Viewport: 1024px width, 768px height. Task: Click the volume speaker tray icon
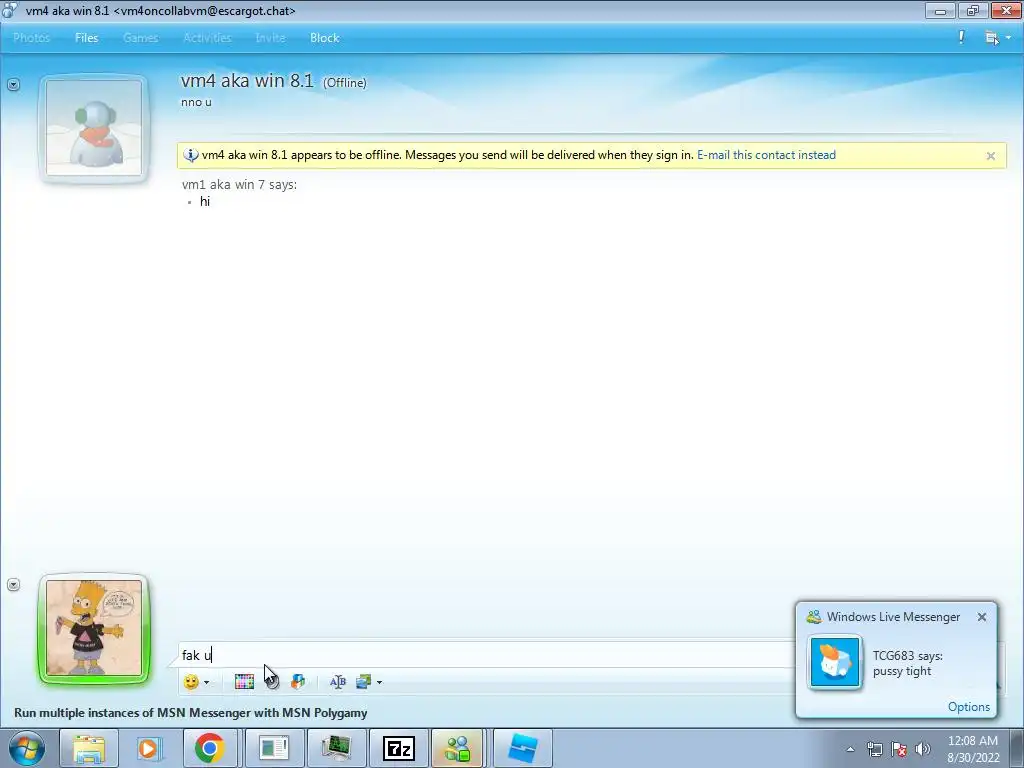(x=923, y=749)
